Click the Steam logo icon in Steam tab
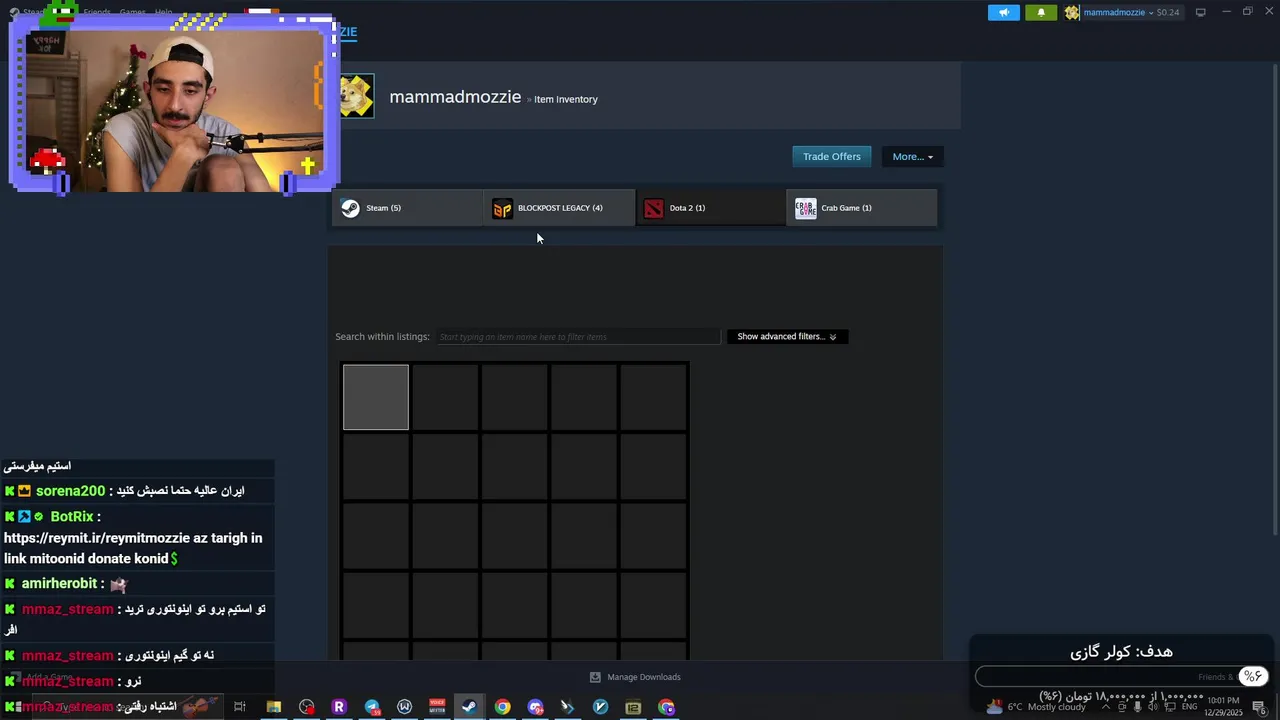Image resolution: width=1280 pixels, height=720 pixels. coord(350,208)
